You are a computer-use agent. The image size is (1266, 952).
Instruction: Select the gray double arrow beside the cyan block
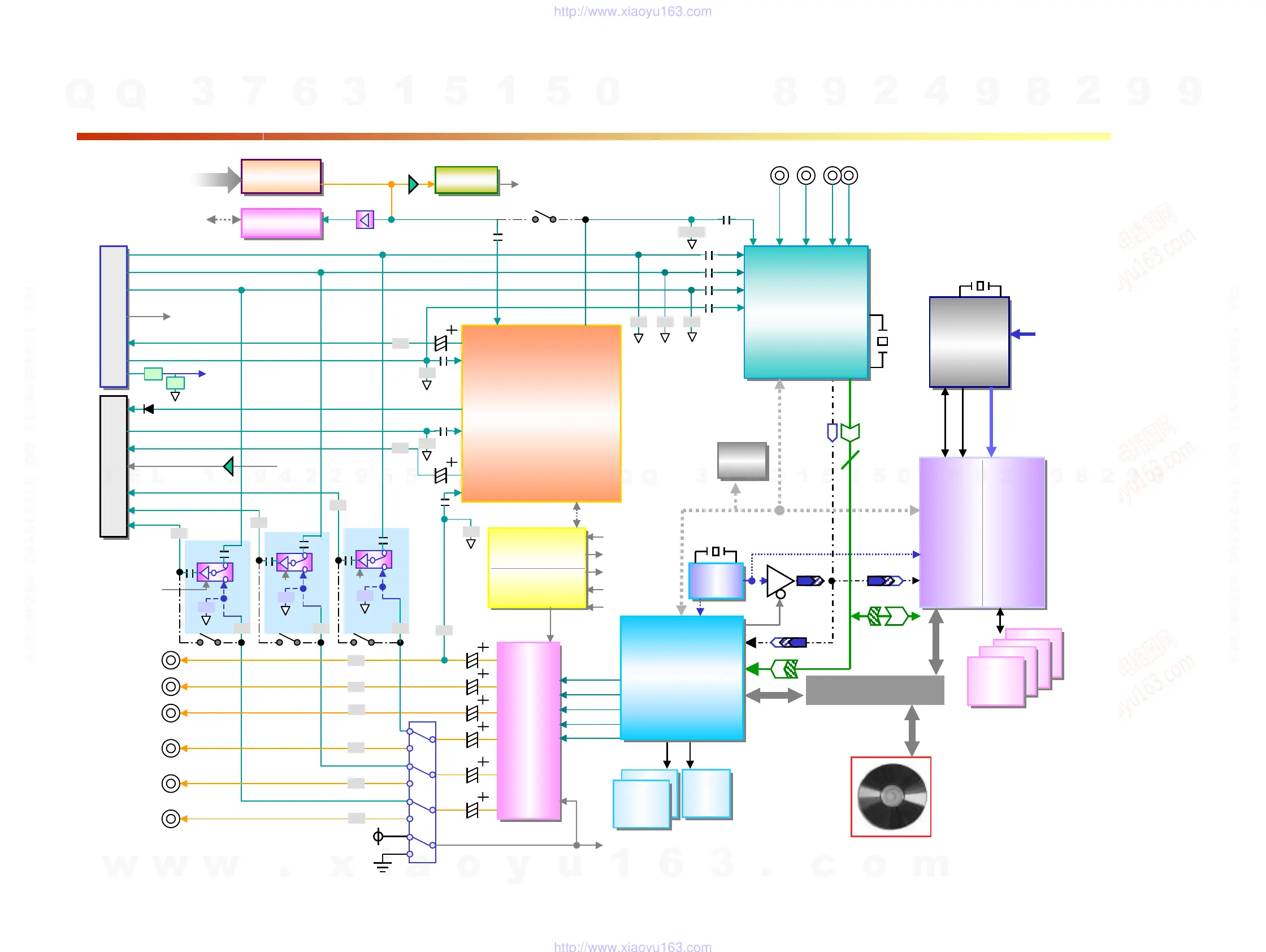(x=774, y=695)
